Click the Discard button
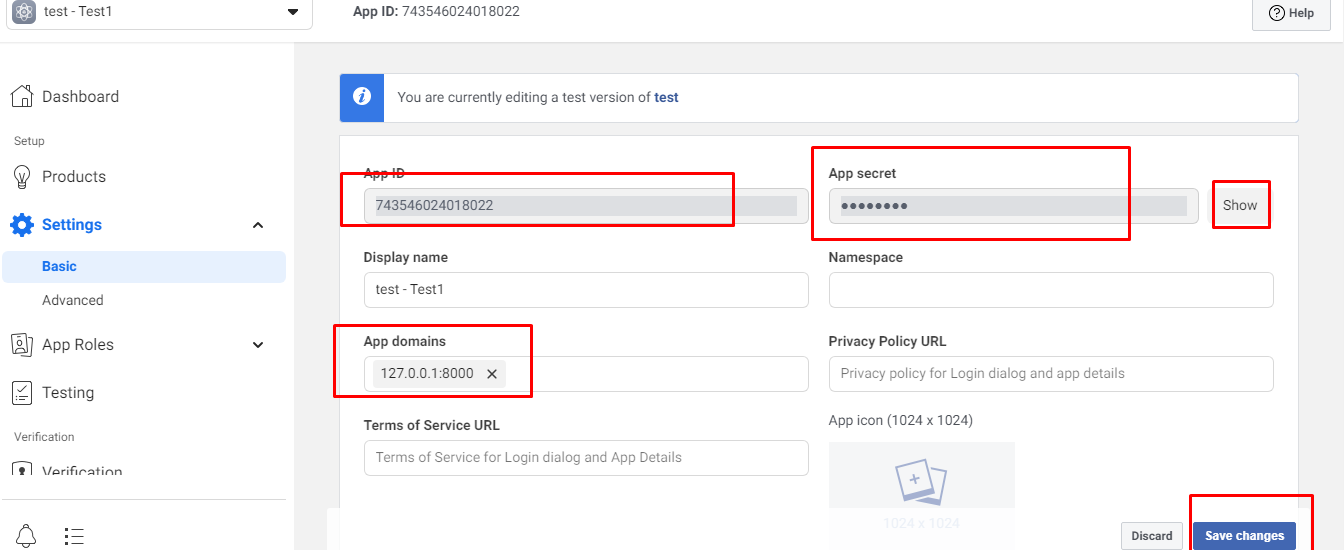 pyautogui.click(x=1152, y=536)
